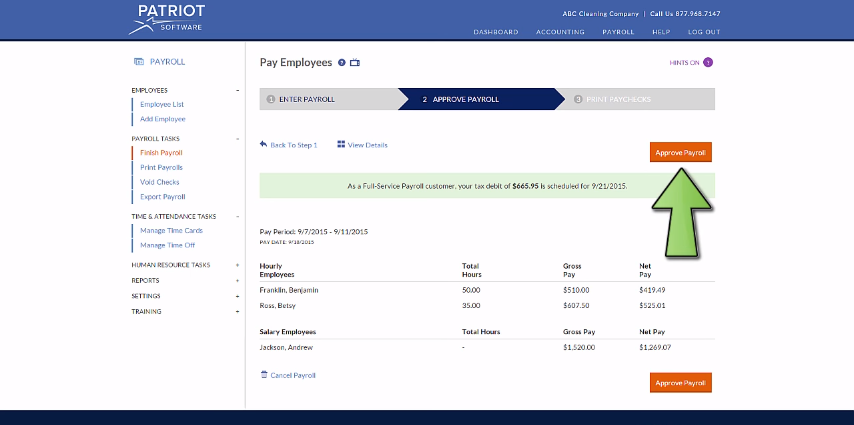Open the Accounting top menu

(x=560, y=32)
